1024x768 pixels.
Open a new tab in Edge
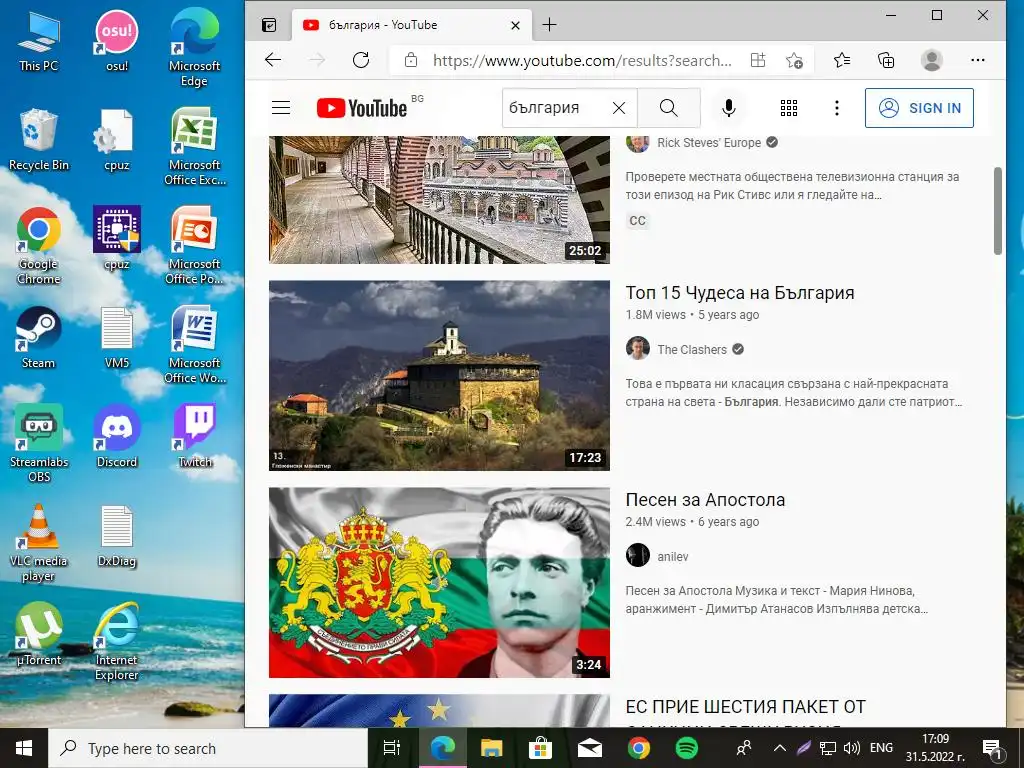pos(550,25)
